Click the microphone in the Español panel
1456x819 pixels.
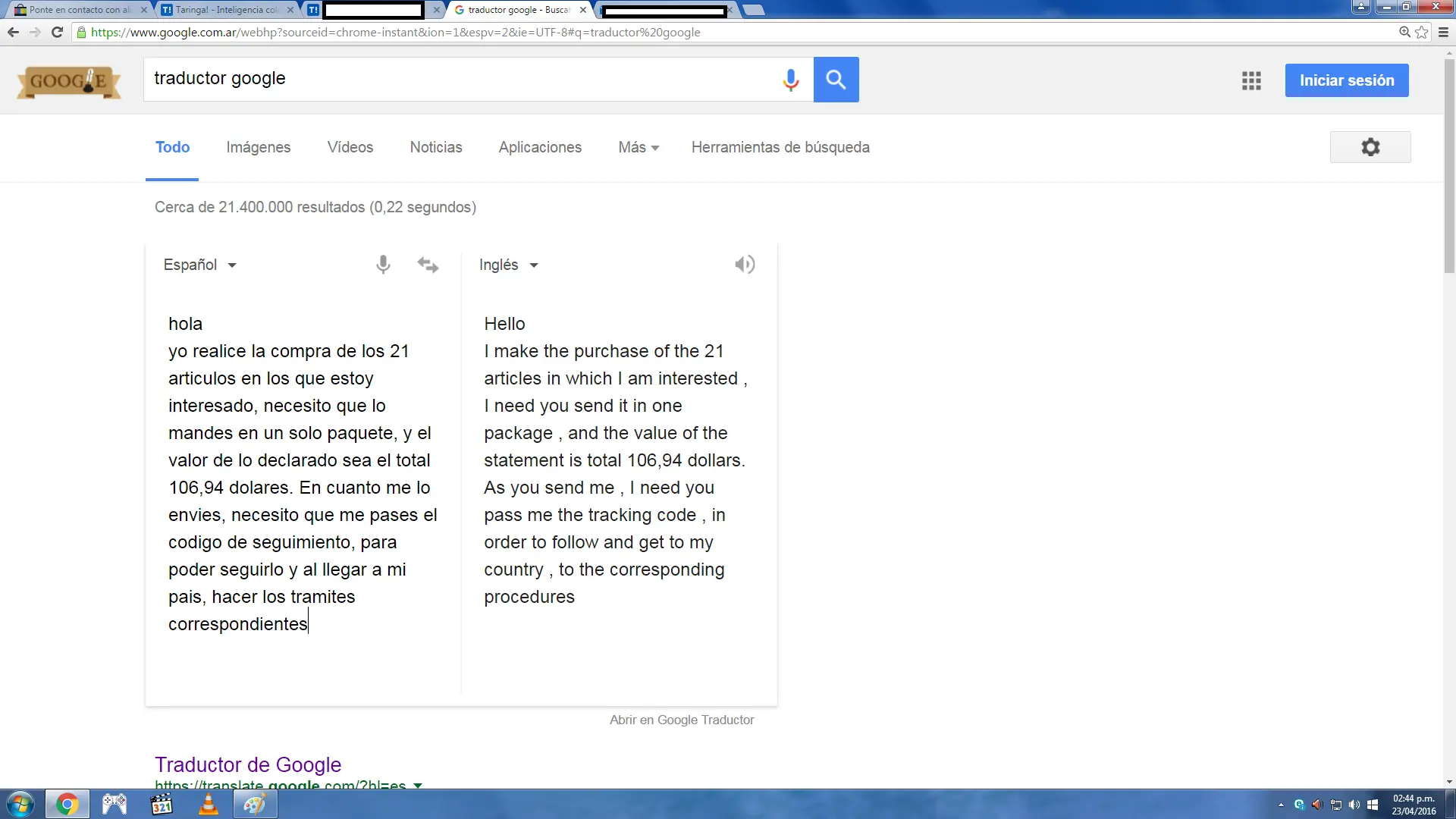[x=383, y=265]
